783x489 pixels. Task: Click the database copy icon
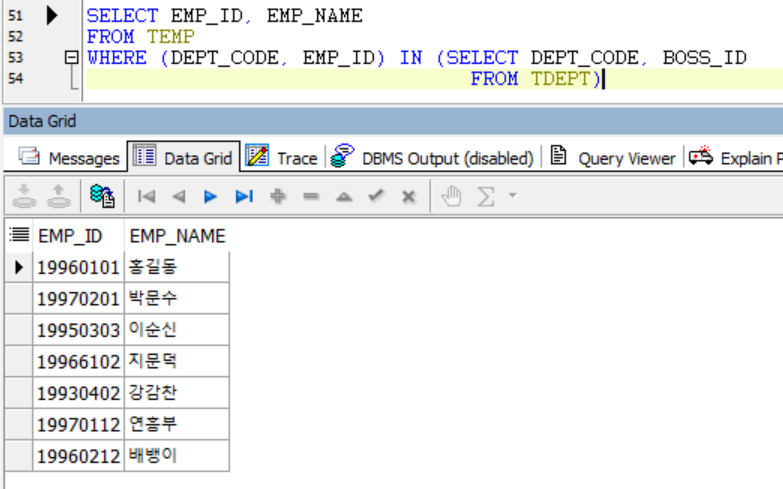tap(102, 196)
